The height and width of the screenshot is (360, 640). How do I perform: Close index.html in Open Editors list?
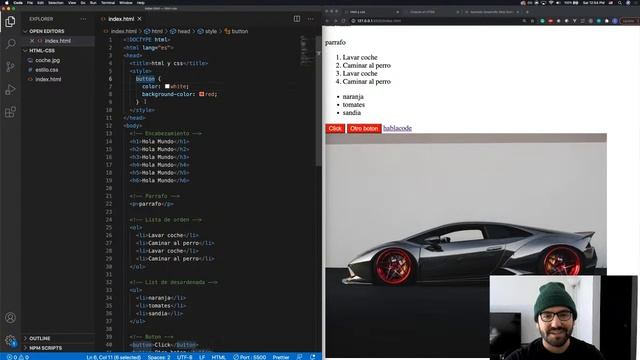pos(32,41)
